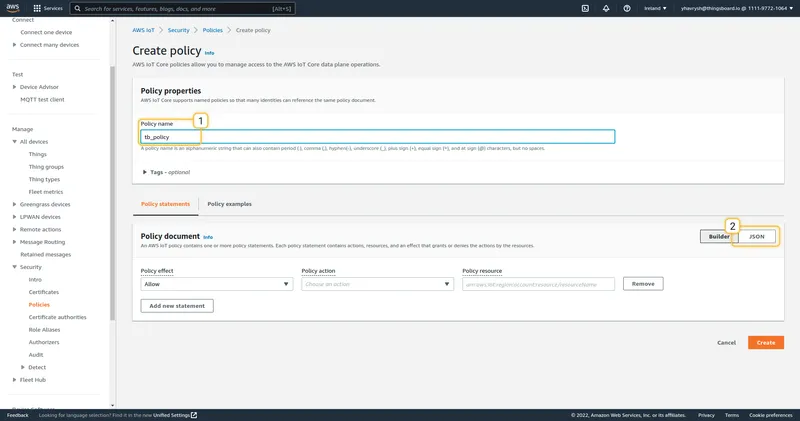Select the Builder editor mode
The width and height of the screenshot is (800, 421).
(x=718, y=236)
